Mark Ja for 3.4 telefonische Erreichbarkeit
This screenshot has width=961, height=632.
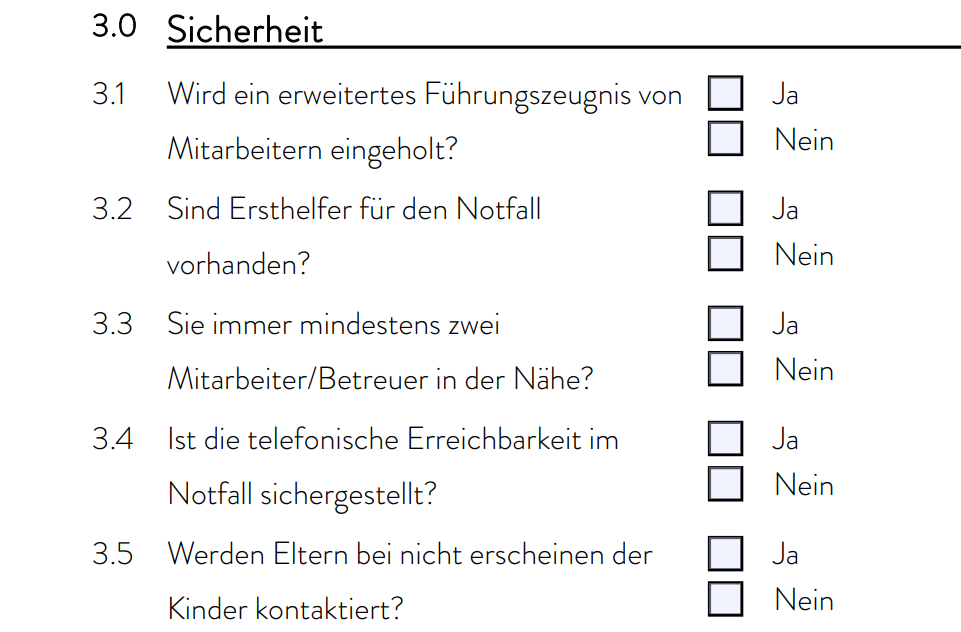(725, 438)
